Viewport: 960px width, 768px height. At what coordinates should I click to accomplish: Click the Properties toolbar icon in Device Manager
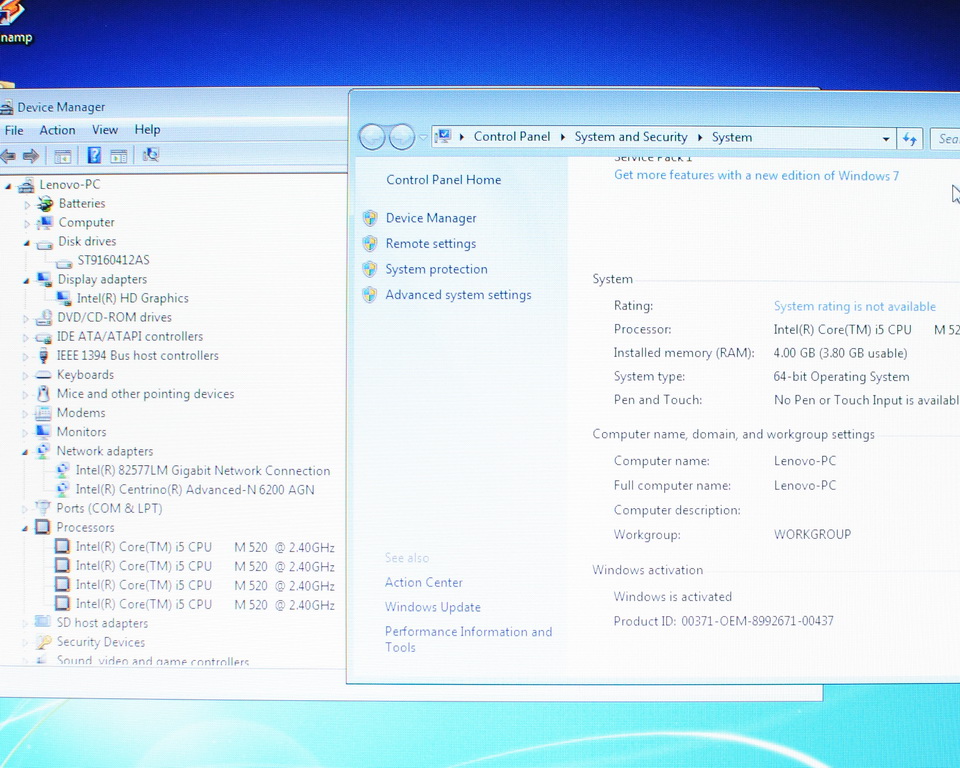pyautogui.click(x=119, y=156)
